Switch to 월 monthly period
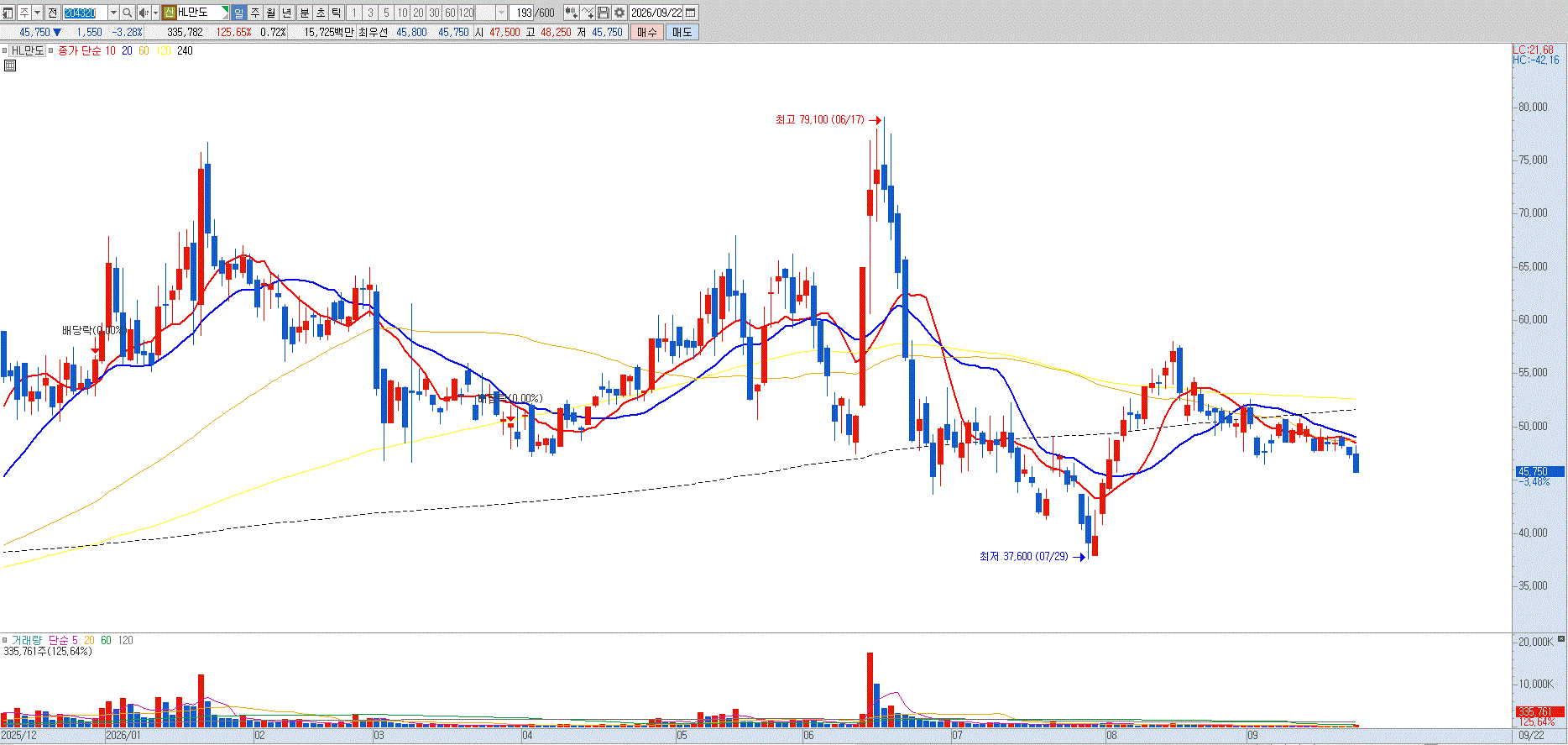Screen dimensions: 1568x745 click(x=271, y=13)
